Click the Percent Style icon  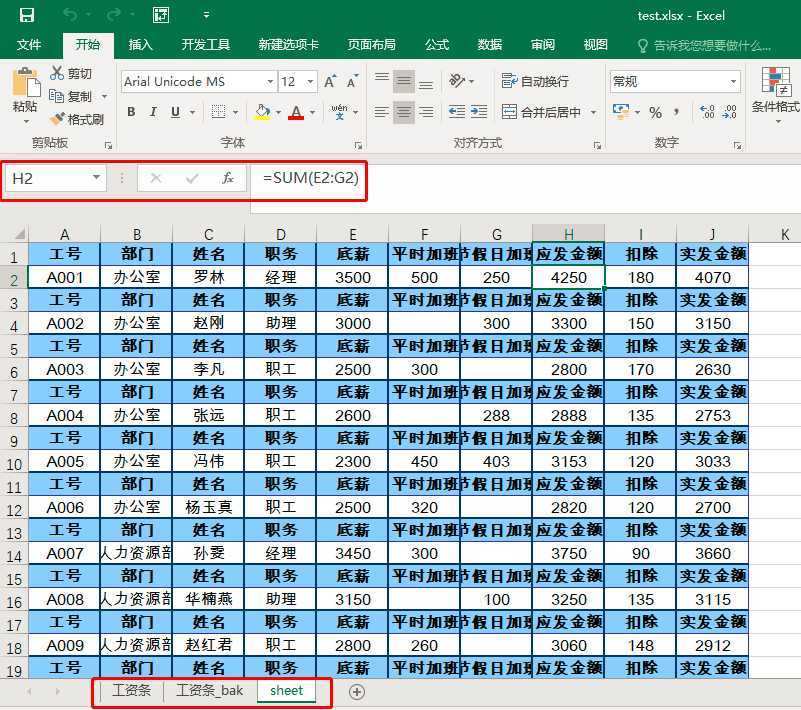coord(656,112)
